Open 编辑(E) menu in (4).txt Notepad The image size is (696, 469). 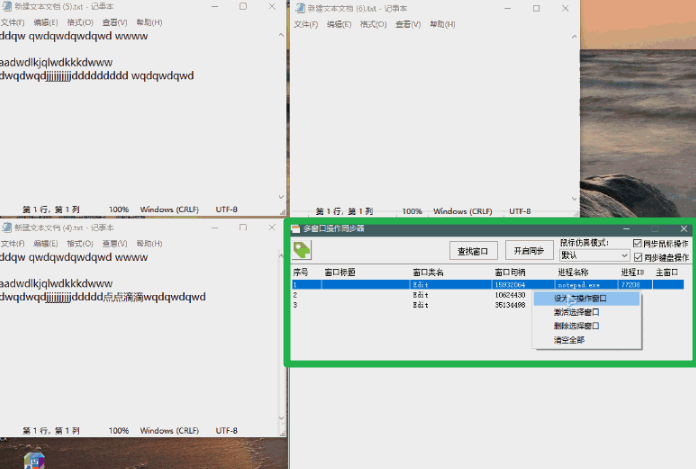(x=46, y=244)
